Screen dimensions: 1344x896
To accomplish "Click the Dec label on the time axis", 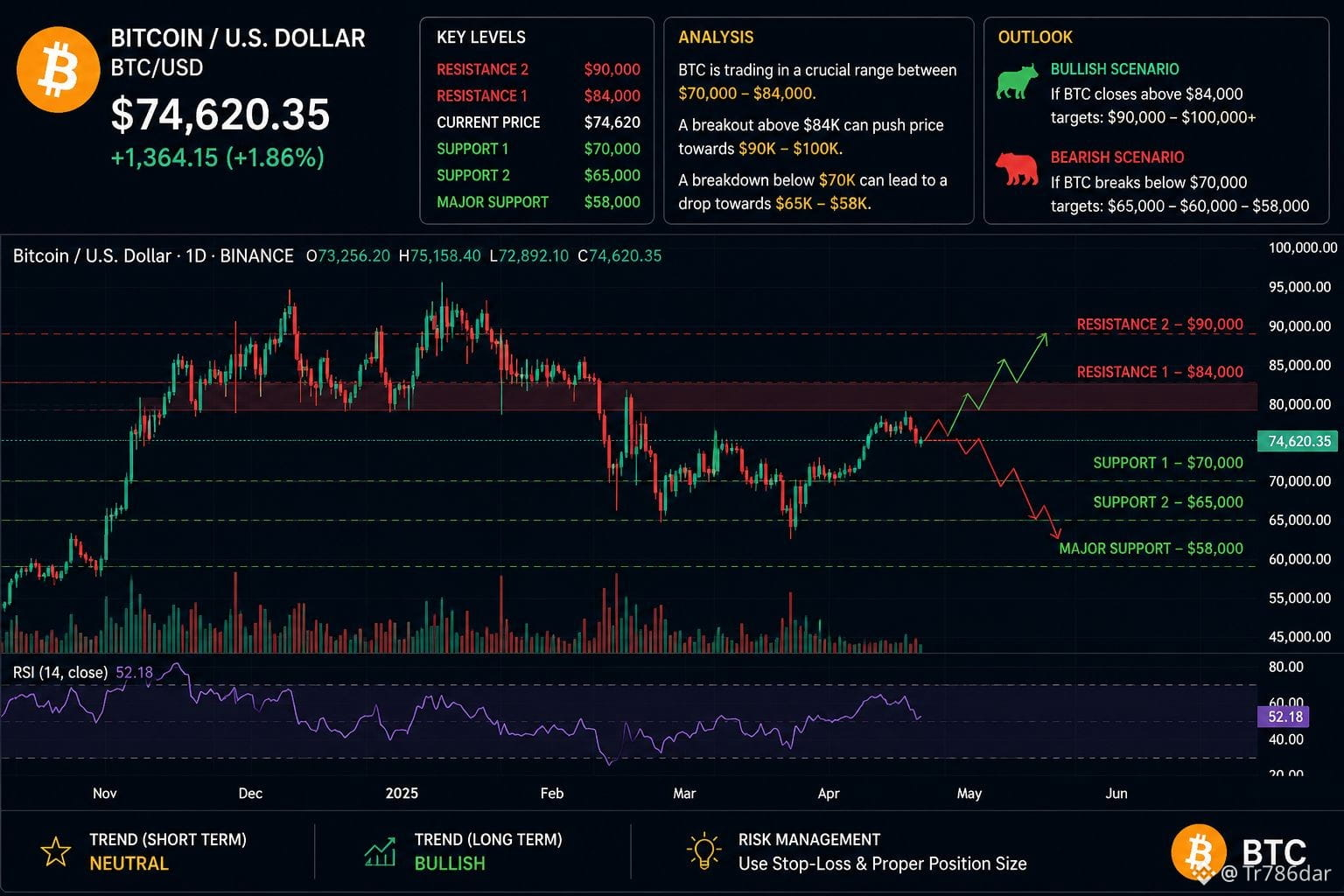I will [250, 794].
